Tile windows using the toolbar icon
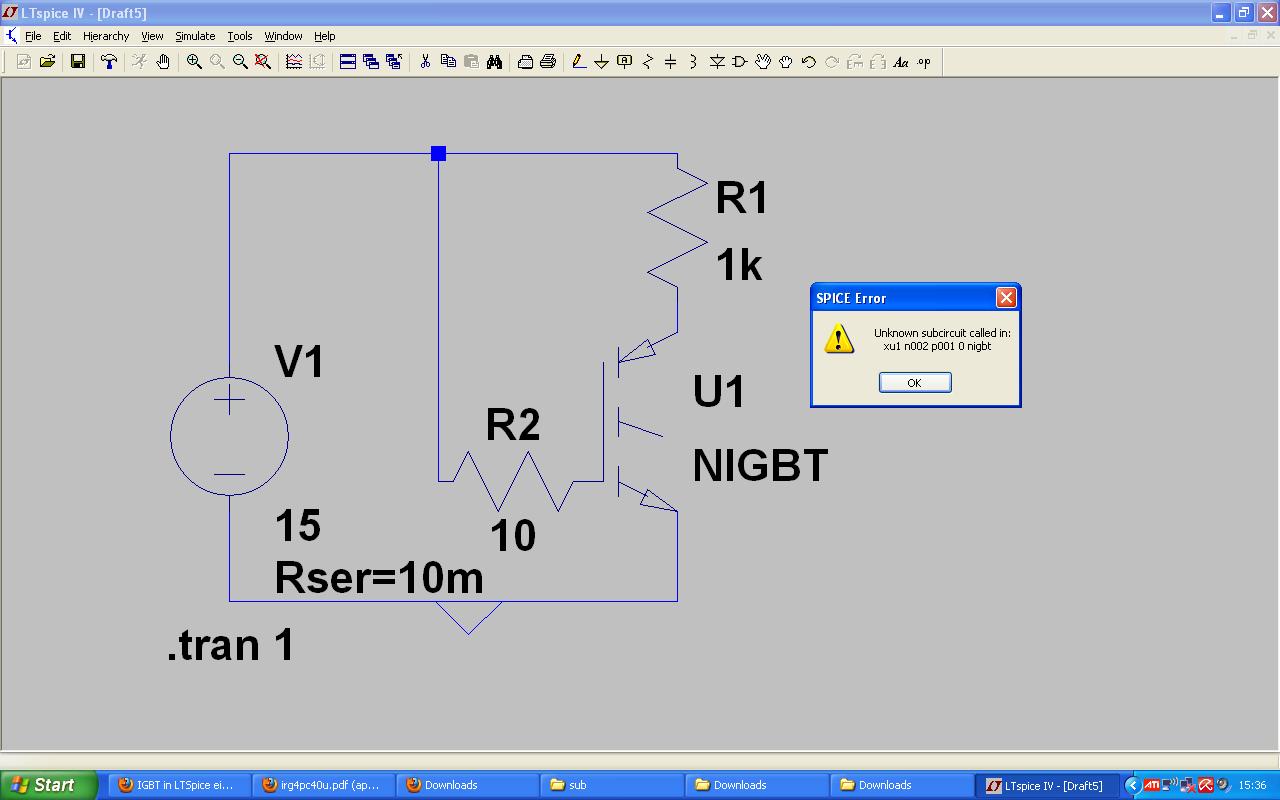 348,62
